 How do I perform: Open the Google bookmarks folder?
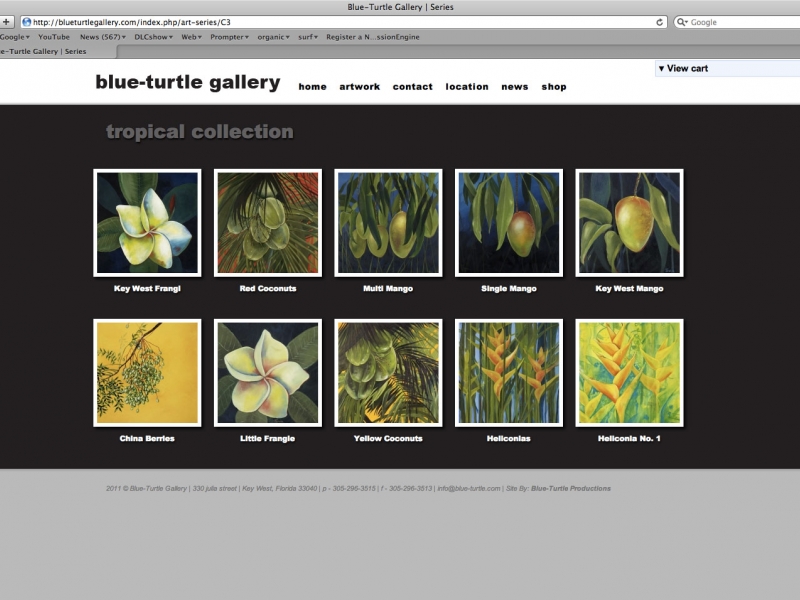click(x=15, y=37)
